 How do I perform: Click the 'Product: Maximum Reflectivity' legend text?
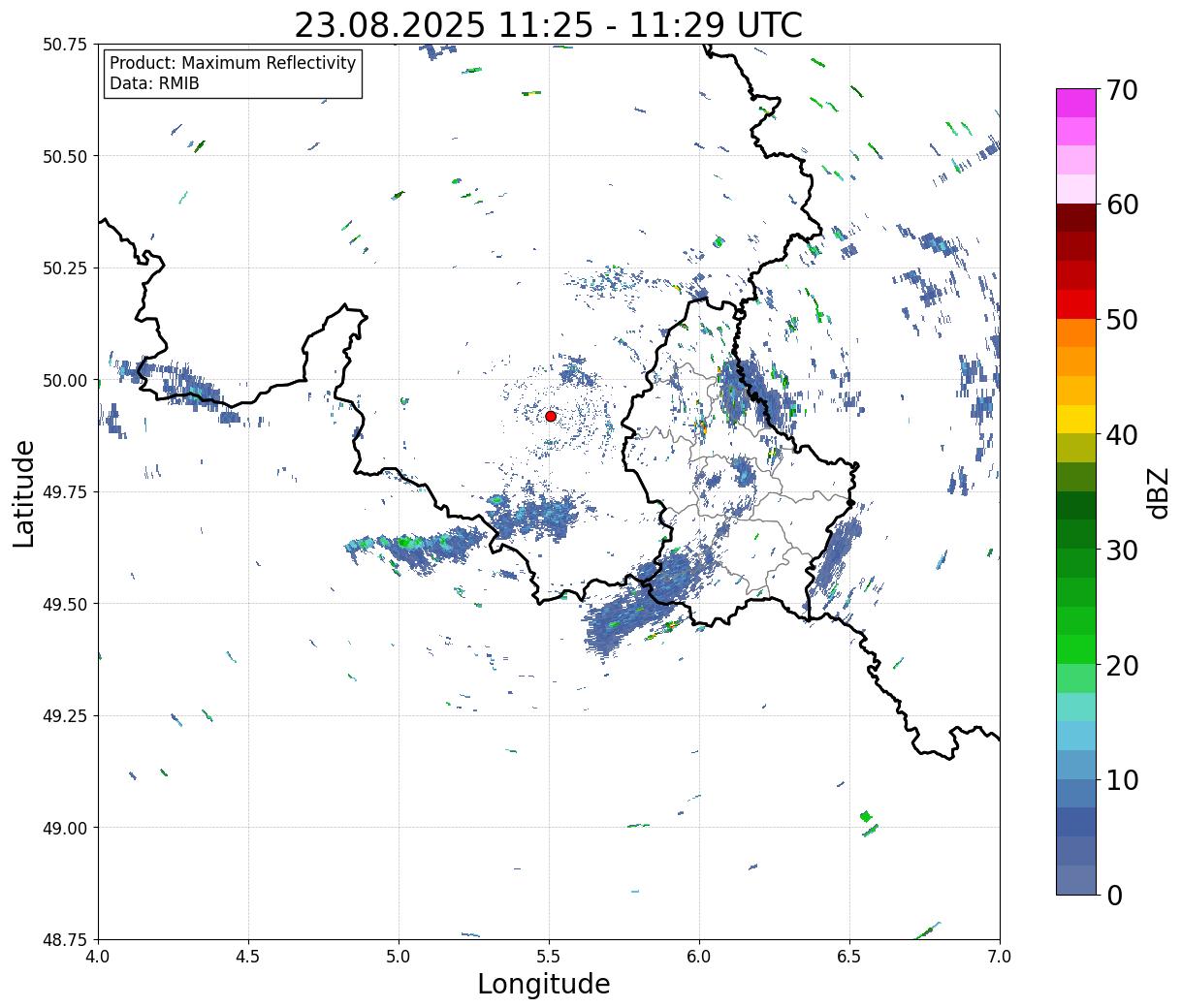pyautogui.click(x=233, y=63)
